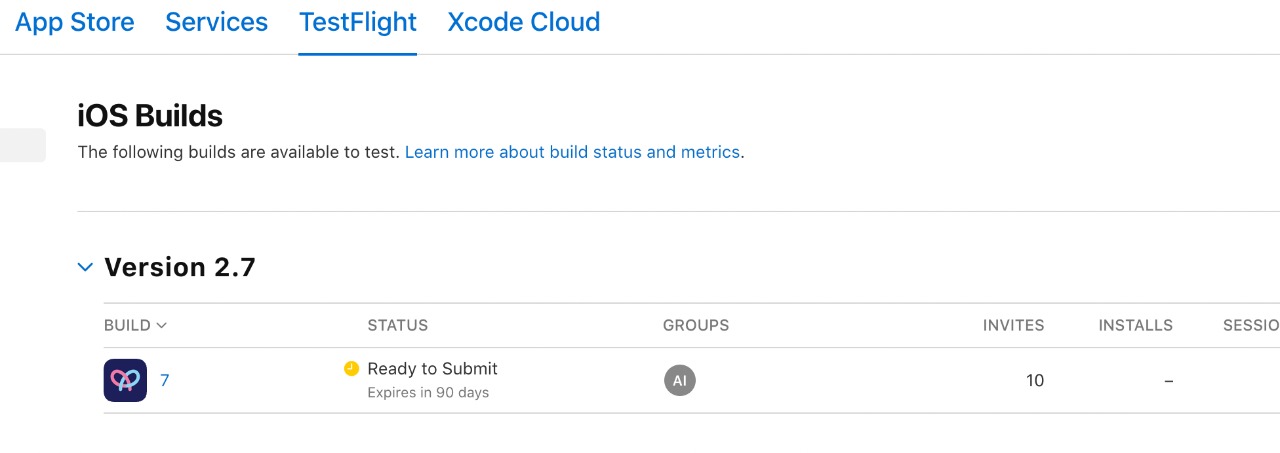Sort by the BUILD column arrow
Screen dimensions: 1280x453
coord(161,325)
